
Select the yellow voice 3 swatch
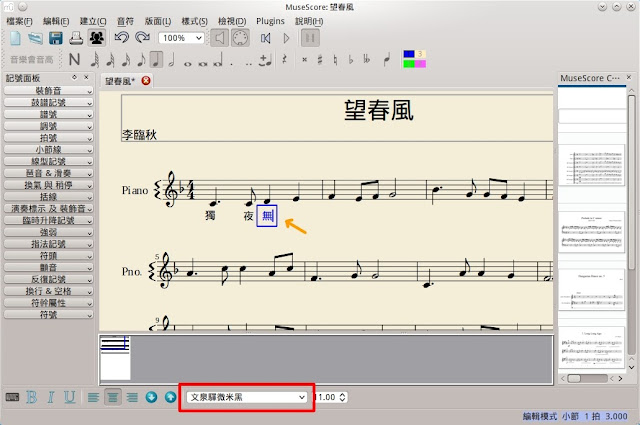[420, 54]
